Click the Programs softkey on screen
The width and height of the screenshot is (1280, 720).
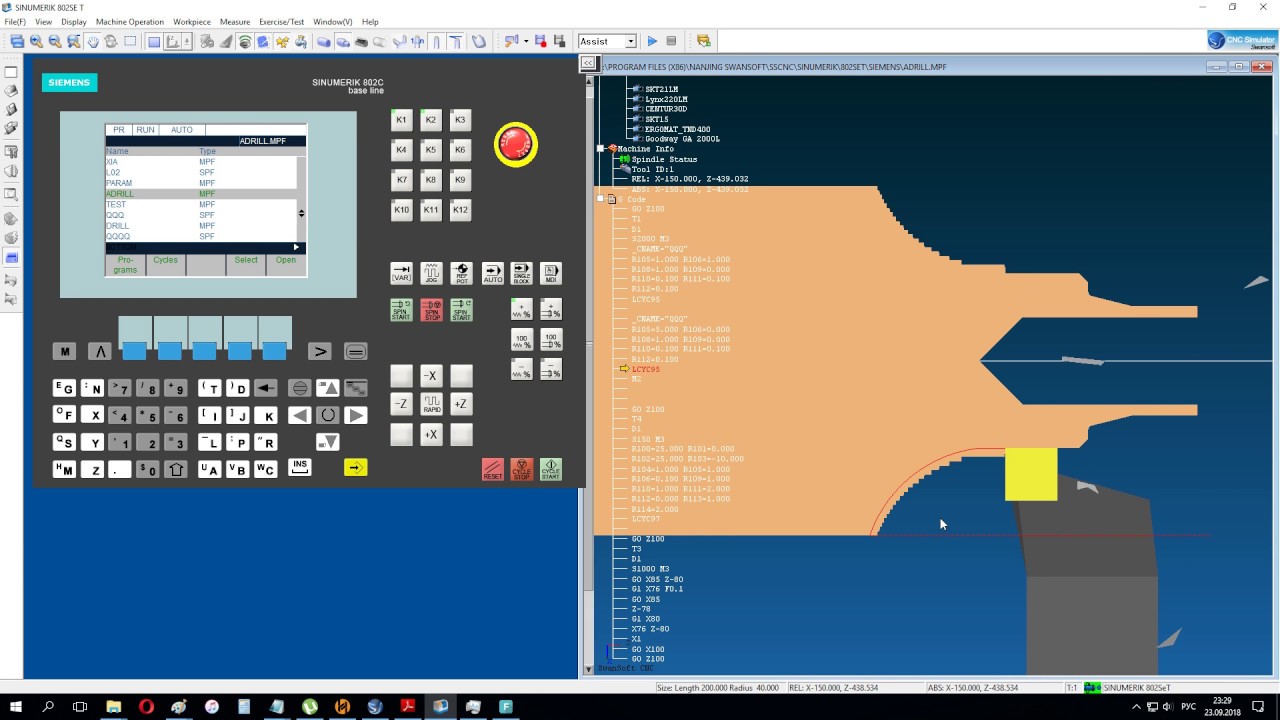tap(125, 265)
